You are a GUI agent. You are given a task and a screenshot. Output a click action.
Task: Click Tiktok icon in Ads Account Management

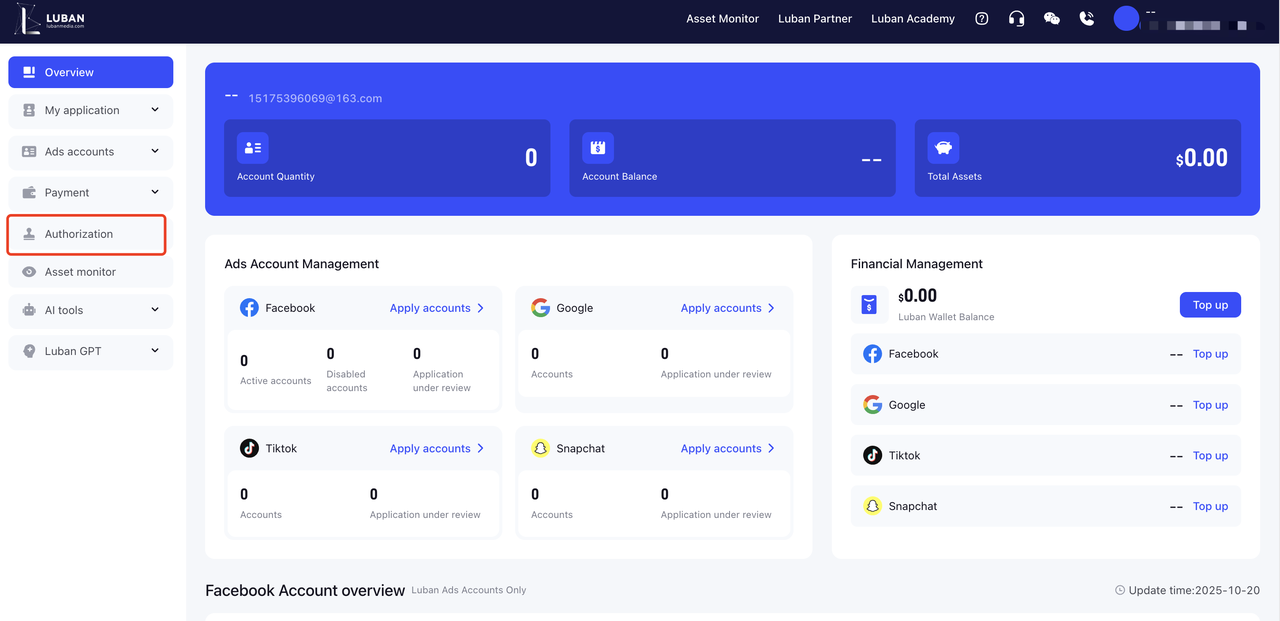pos(250,448)
